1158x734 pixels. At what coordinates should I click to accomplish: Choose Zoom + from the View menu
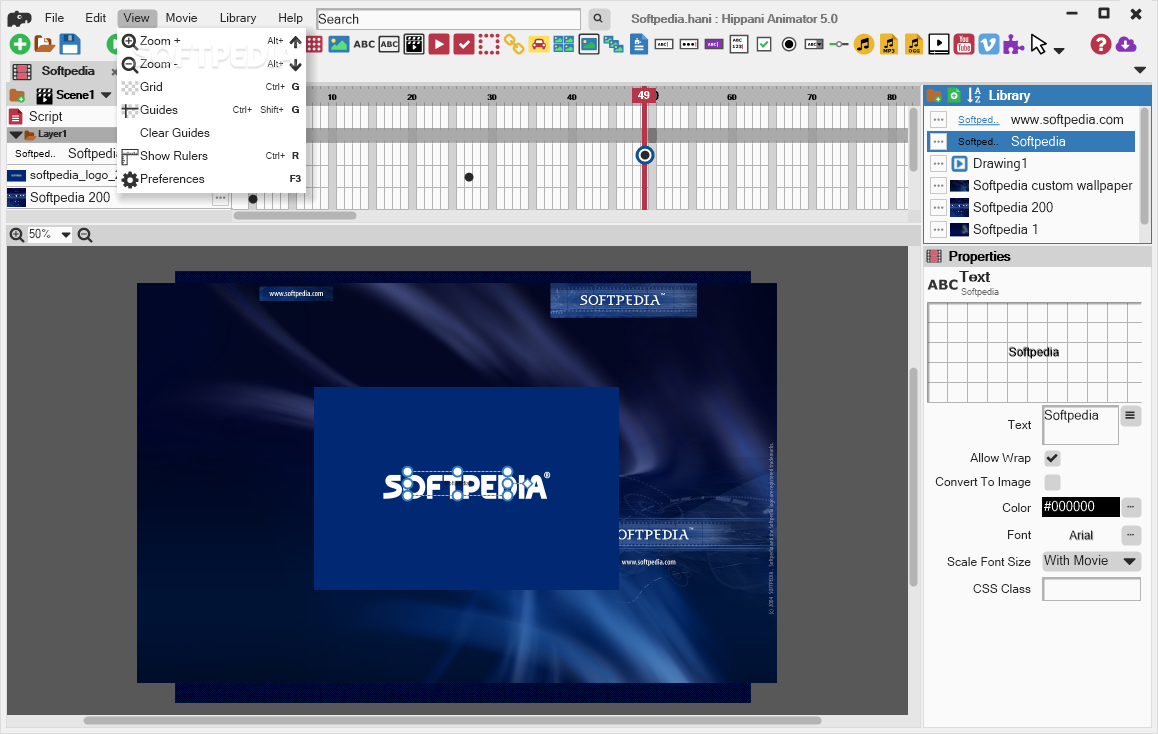click(x=211, y=41)
